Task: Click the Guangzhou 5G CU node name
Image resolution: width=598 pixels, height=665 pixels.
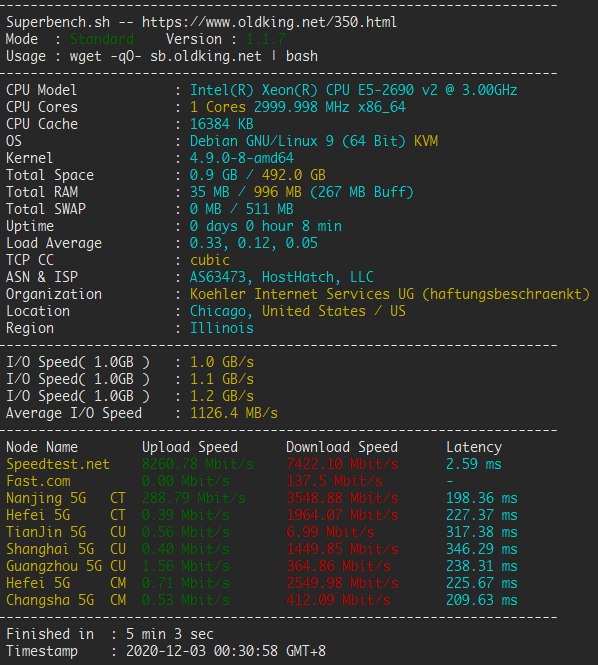Action: pos(66,566)
